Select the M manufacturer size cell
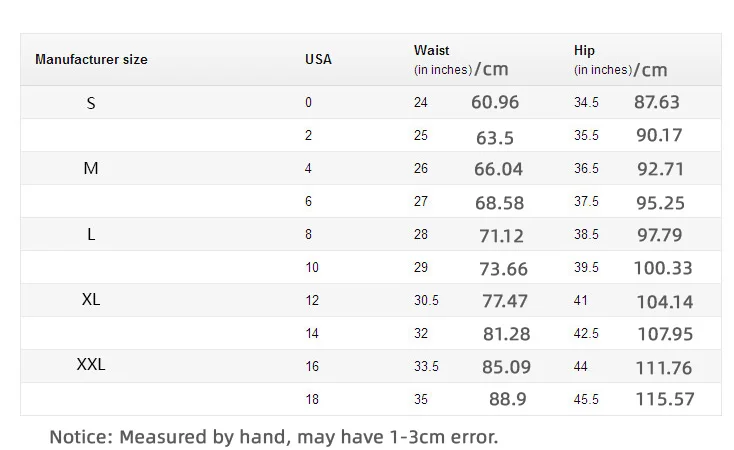734x450 pixels. pyautogui.click(x=91, y=168)
